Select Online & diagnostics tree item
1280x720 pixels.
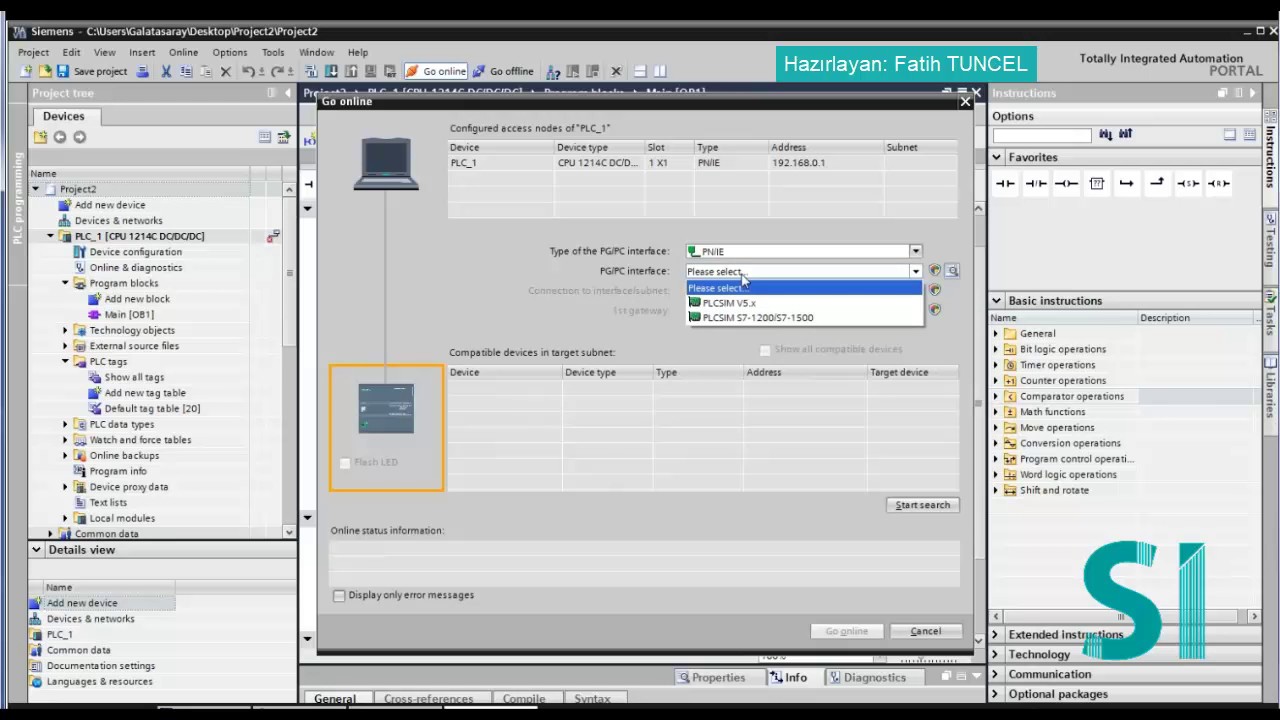(x=135, y=267)
